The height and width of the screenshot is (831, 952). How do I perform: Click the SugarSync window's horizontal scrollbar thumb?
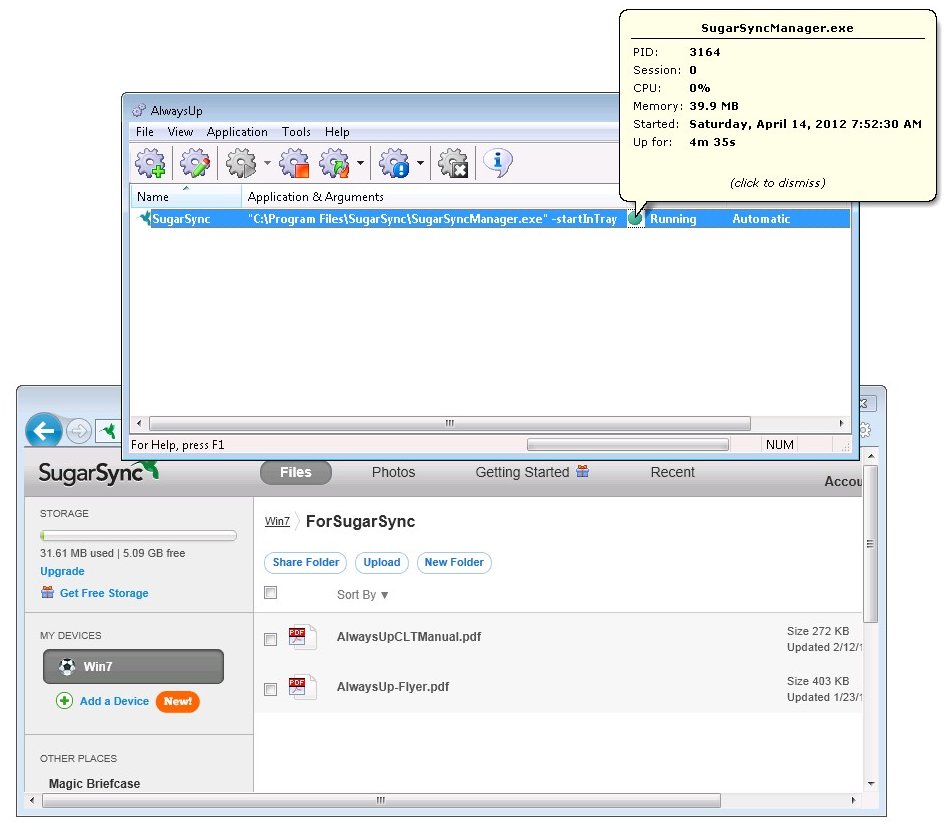381,800
